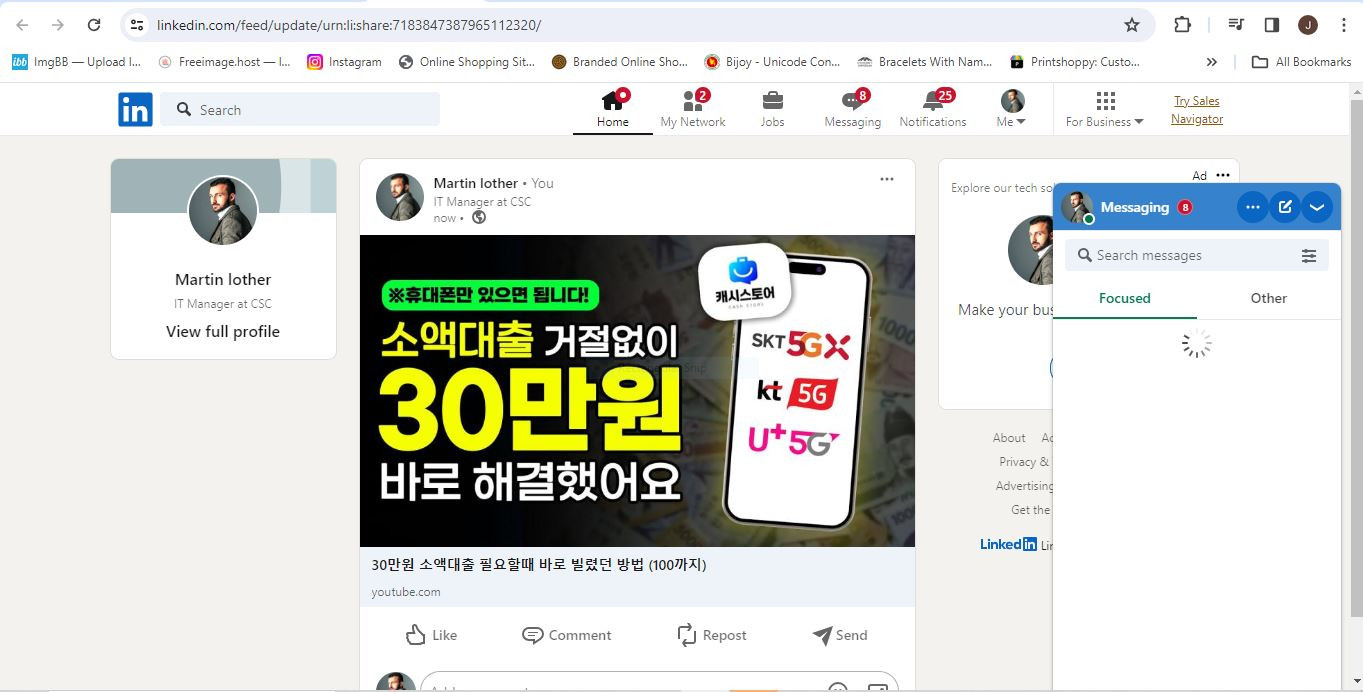1363x692 pixels.
Task: Bookmark this page star icon
Action: click(1131, 25)
